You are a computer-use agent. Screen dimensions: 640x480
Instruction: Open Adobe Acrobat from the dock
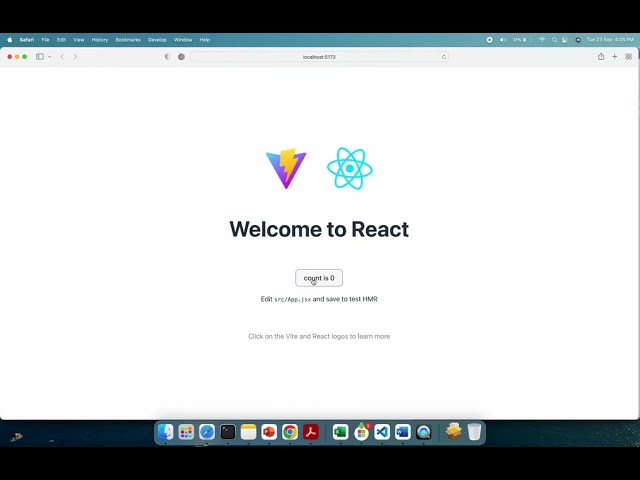tap(311, 432)
